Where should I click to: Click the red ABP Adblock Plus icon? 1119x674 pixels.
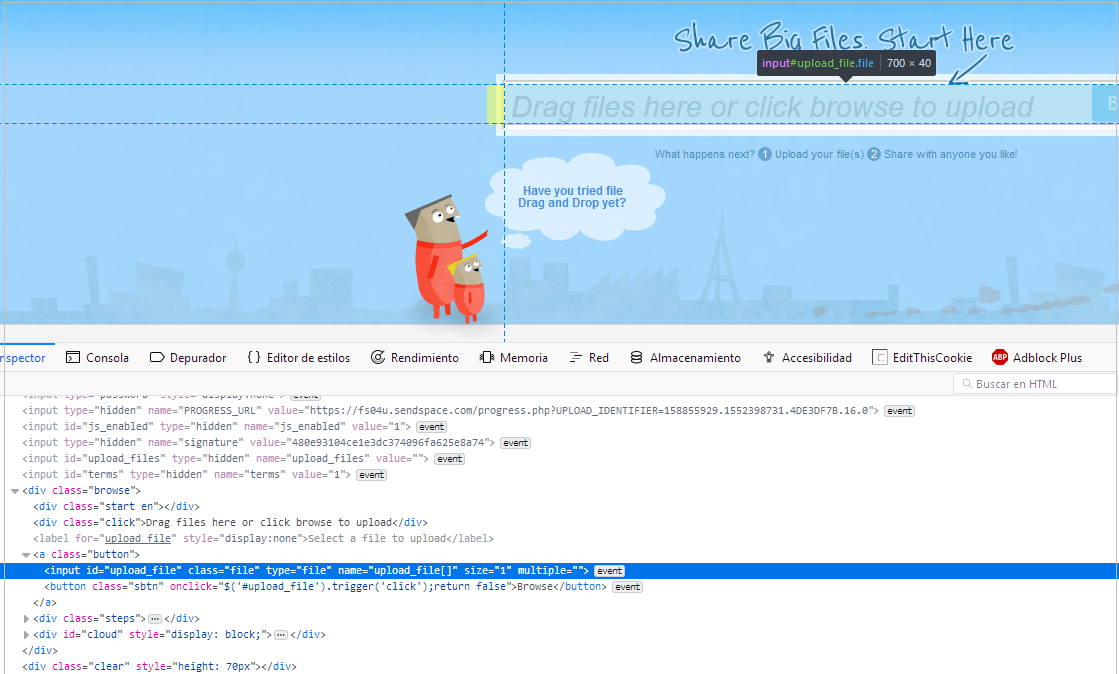click(1000, 358)
